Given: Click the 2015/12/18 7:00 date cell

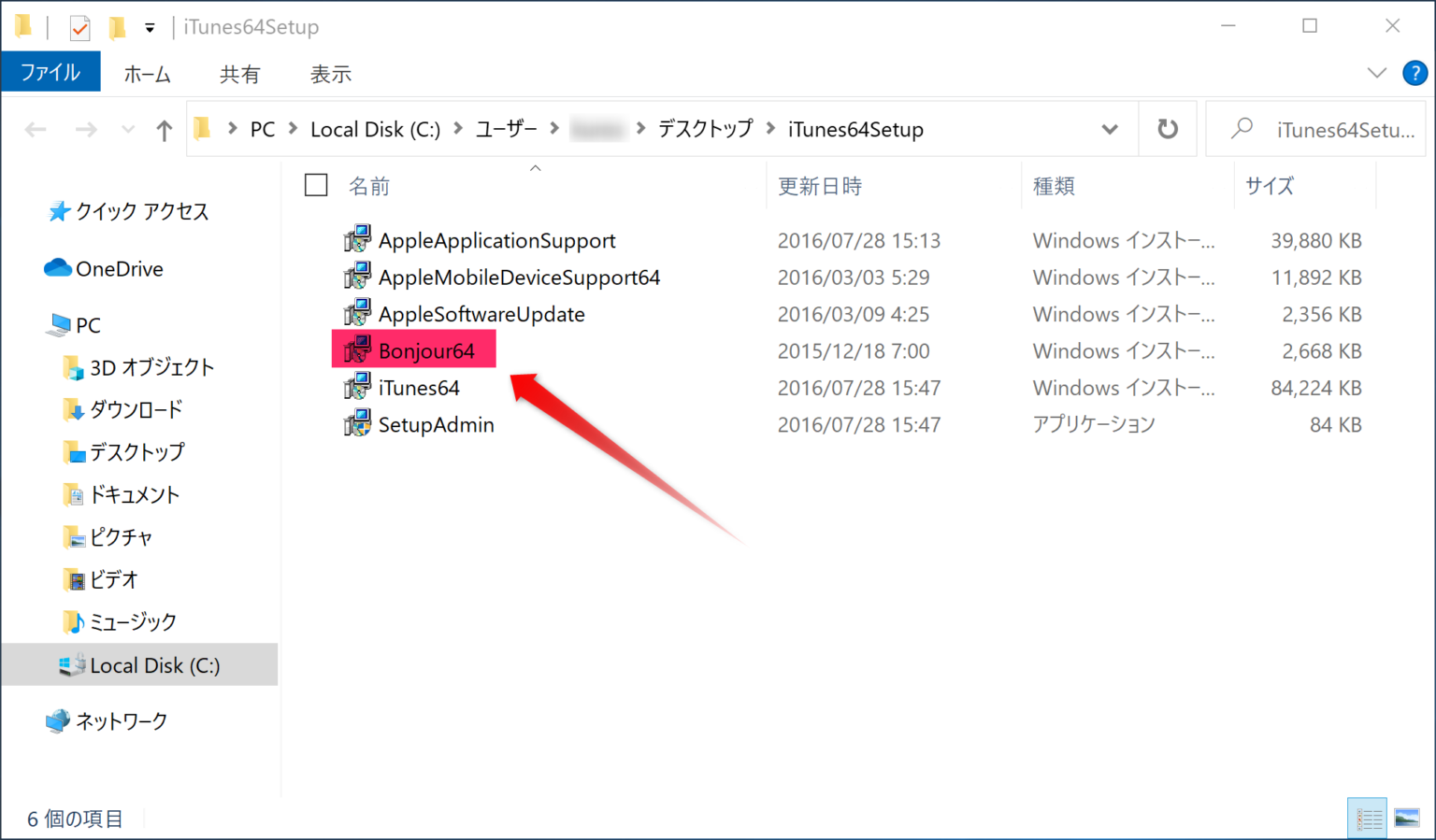Looking at the screenshot, I should (854, 350).
